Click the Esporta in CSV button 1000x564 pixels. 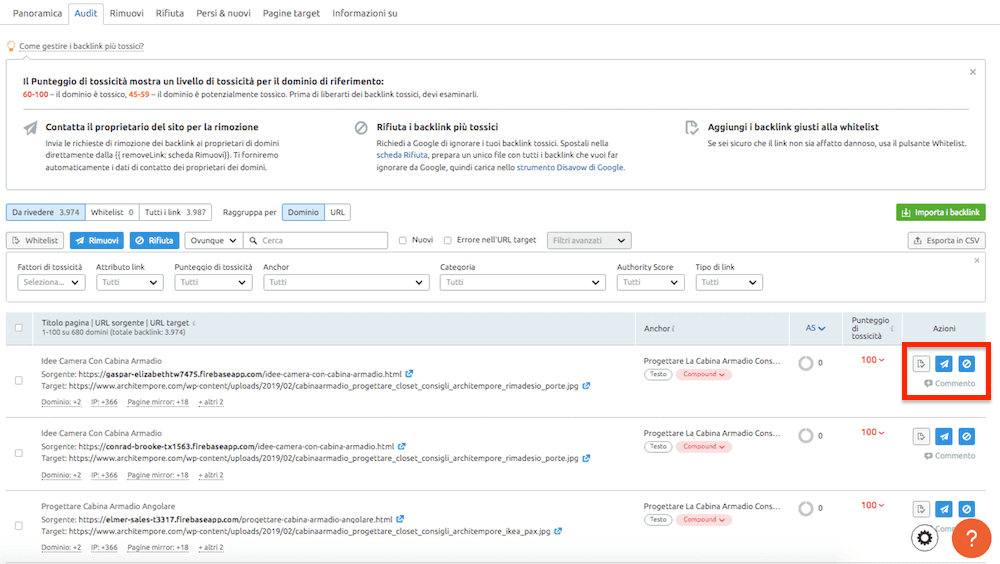(946, 240)
